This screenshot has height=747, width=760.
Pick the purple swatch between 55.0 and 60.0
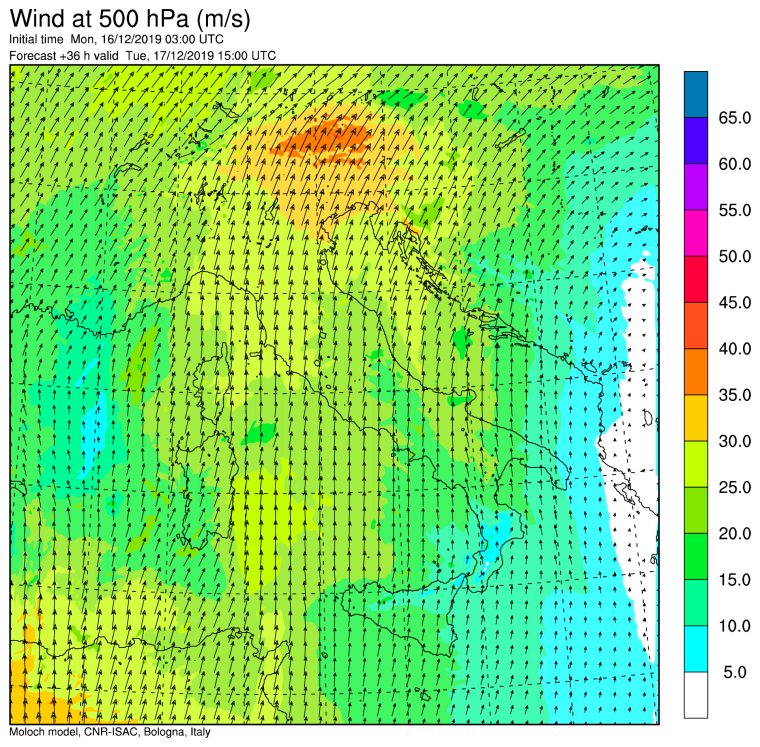coord(696,187)
